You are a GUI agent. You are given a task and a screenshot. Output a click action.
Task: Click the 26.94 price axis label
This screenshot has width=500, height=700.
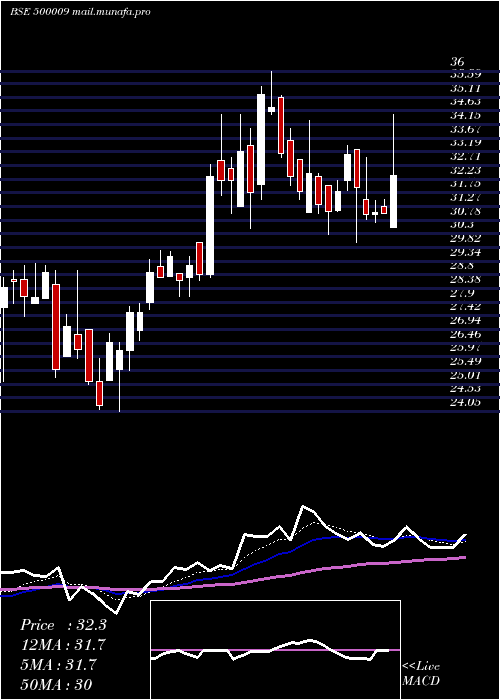(465, 321)
